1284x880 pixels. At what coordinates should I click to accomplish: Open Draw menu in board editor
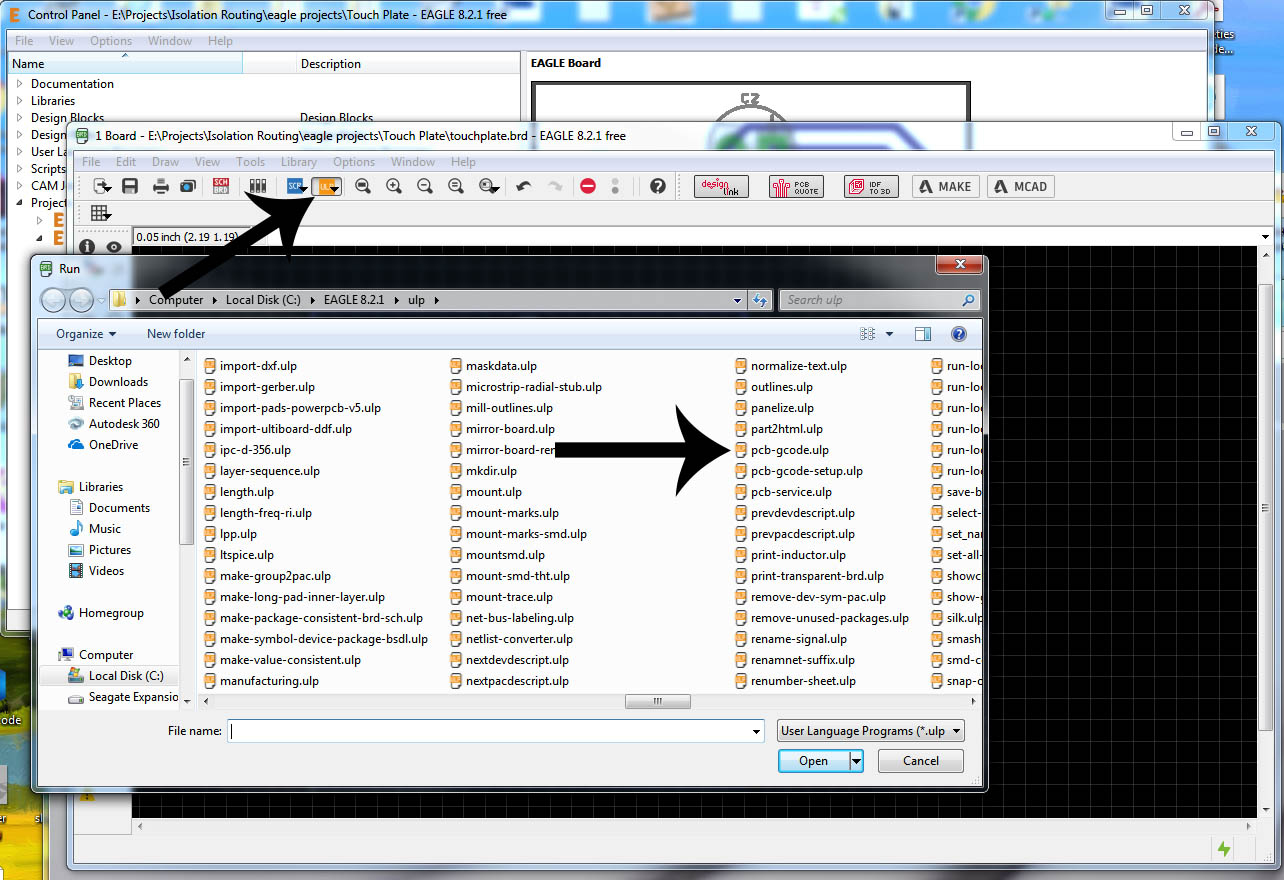tap(166, 162)
